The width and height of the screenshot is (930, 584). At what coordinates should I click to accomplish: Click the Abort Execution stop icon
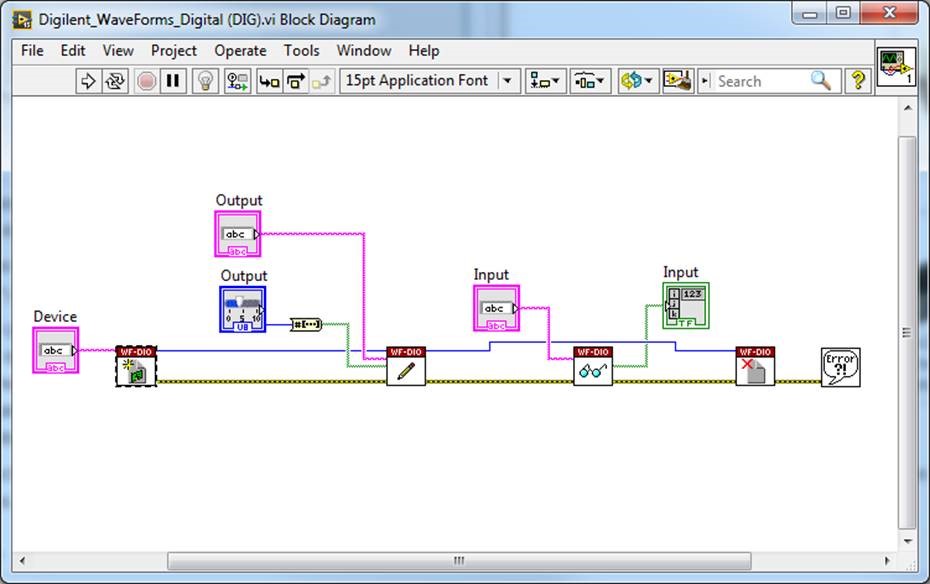click(145, 81)
